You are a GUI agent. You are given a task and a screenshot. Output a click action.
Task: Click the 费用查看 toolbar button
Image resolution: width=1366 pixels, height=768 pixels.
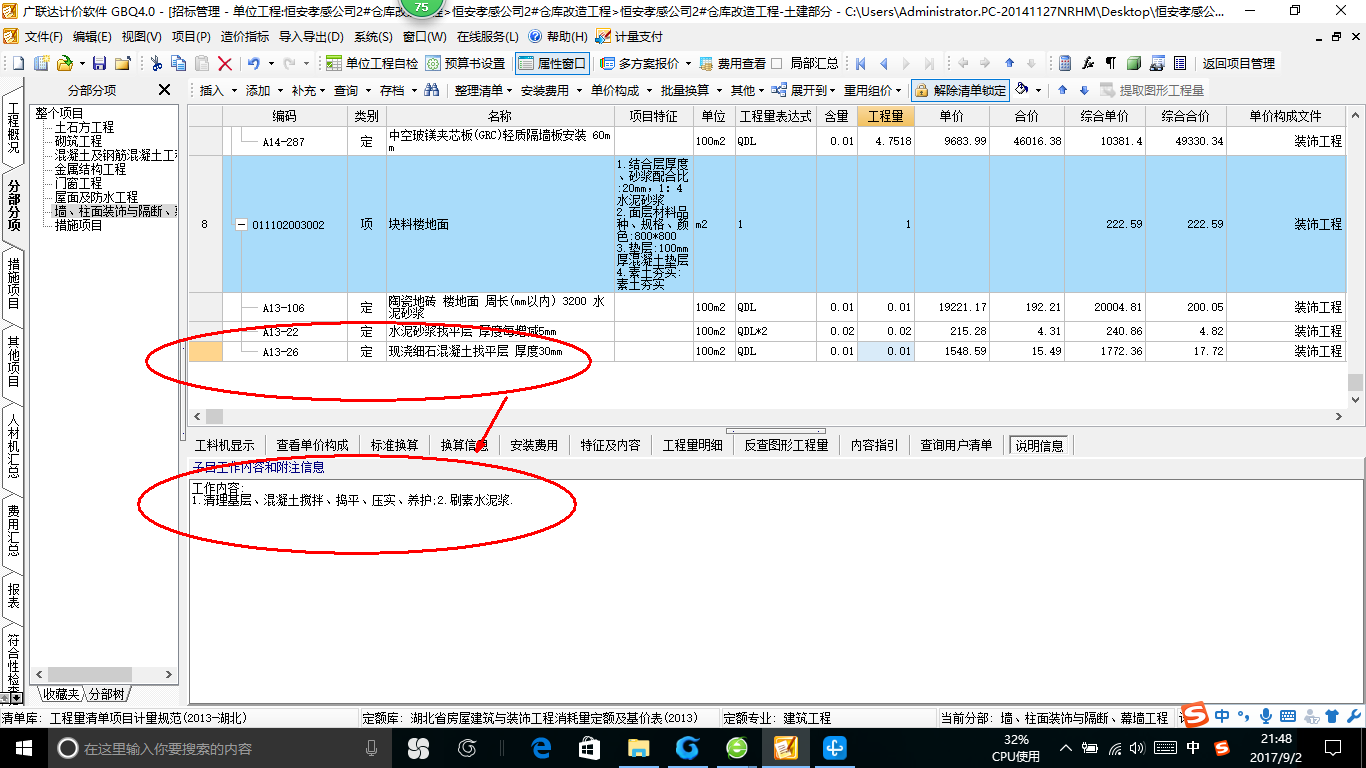pyautogui.click(x=732, y=63)
